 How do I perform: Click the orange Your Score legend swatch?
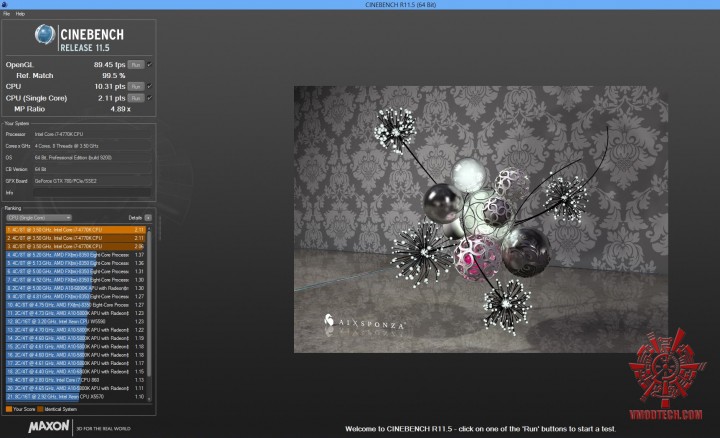pos(9,409)
